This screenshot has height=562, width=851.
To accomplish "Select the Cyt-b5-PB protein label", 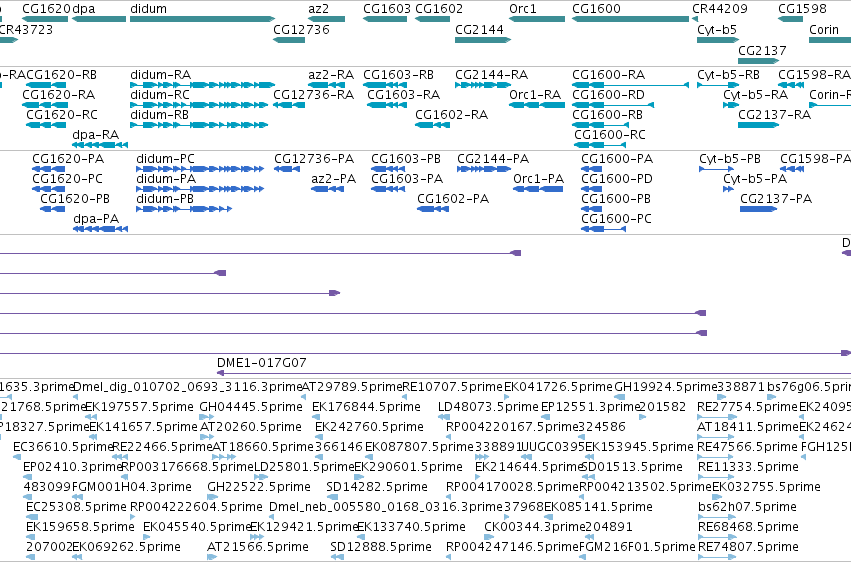I will coord(730,159).
